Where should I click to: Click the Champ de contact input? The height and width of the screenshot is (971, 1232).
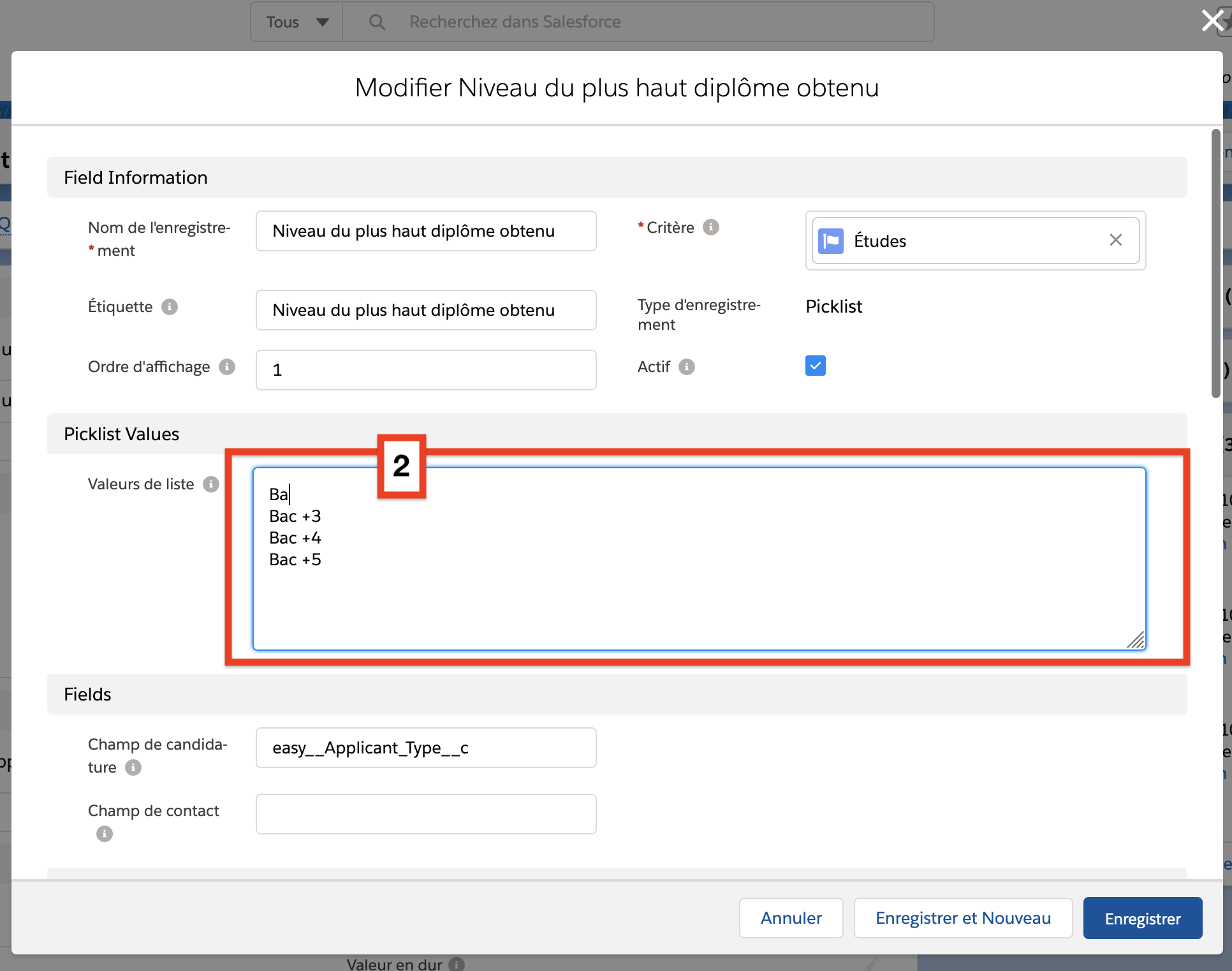point(425,814)
